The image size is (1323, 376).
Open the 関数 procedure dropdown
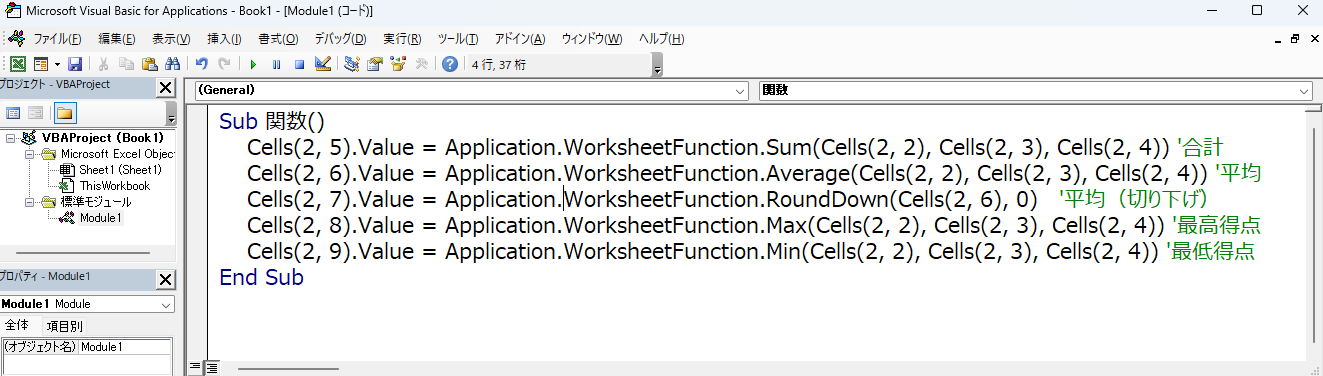(x=1035, y=90)
